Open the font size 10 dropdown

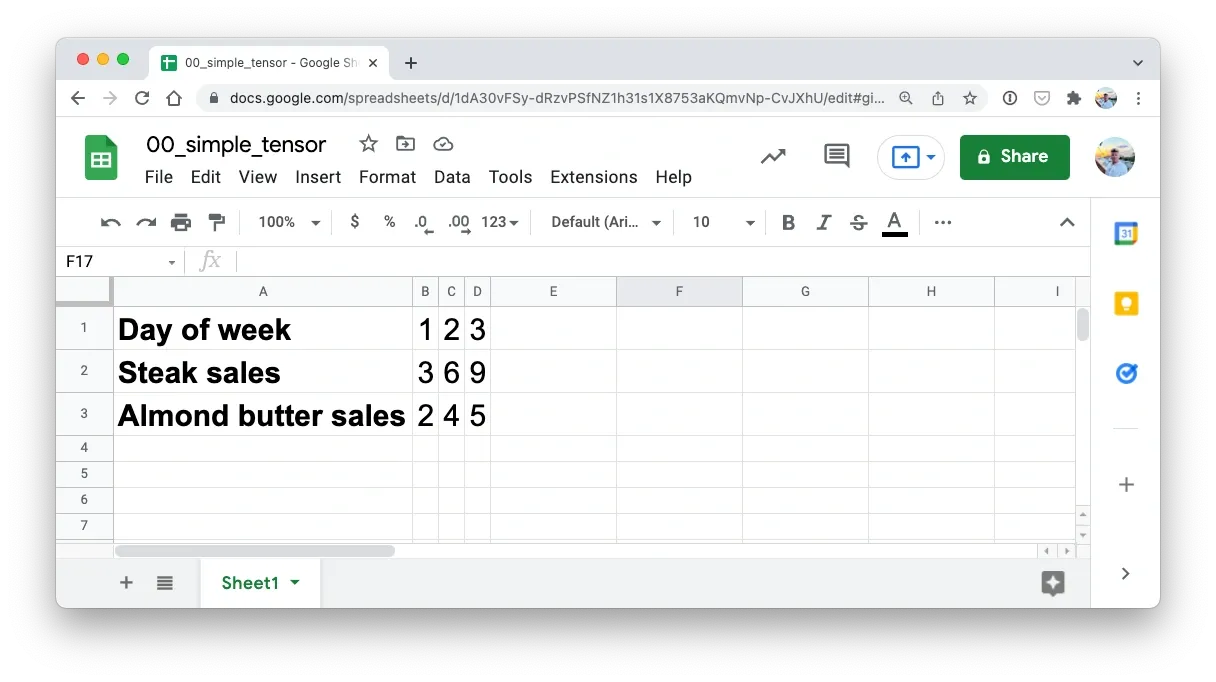tap(724, 222)
